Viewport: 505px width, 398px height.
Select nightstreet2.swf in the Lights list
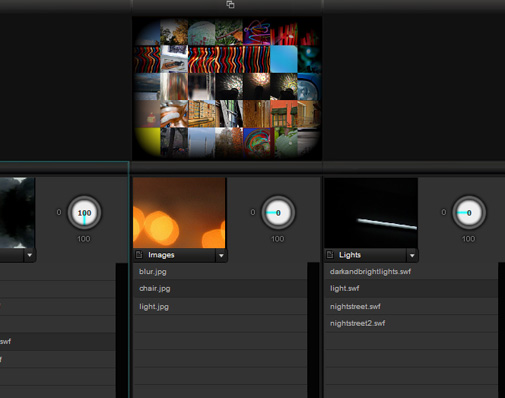[411, 323]
